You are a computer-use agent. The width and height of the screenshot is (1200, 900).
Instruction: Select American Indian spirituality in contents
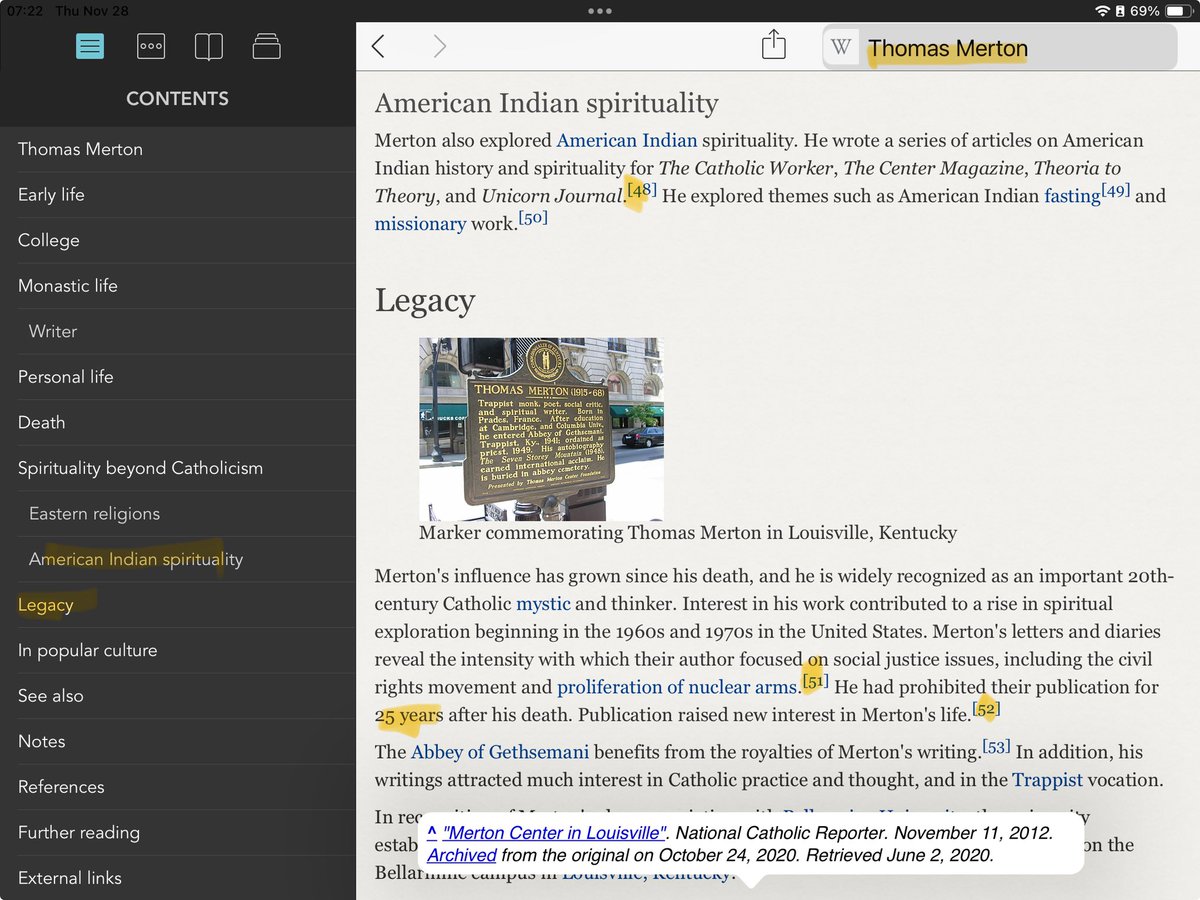(178, 559)
